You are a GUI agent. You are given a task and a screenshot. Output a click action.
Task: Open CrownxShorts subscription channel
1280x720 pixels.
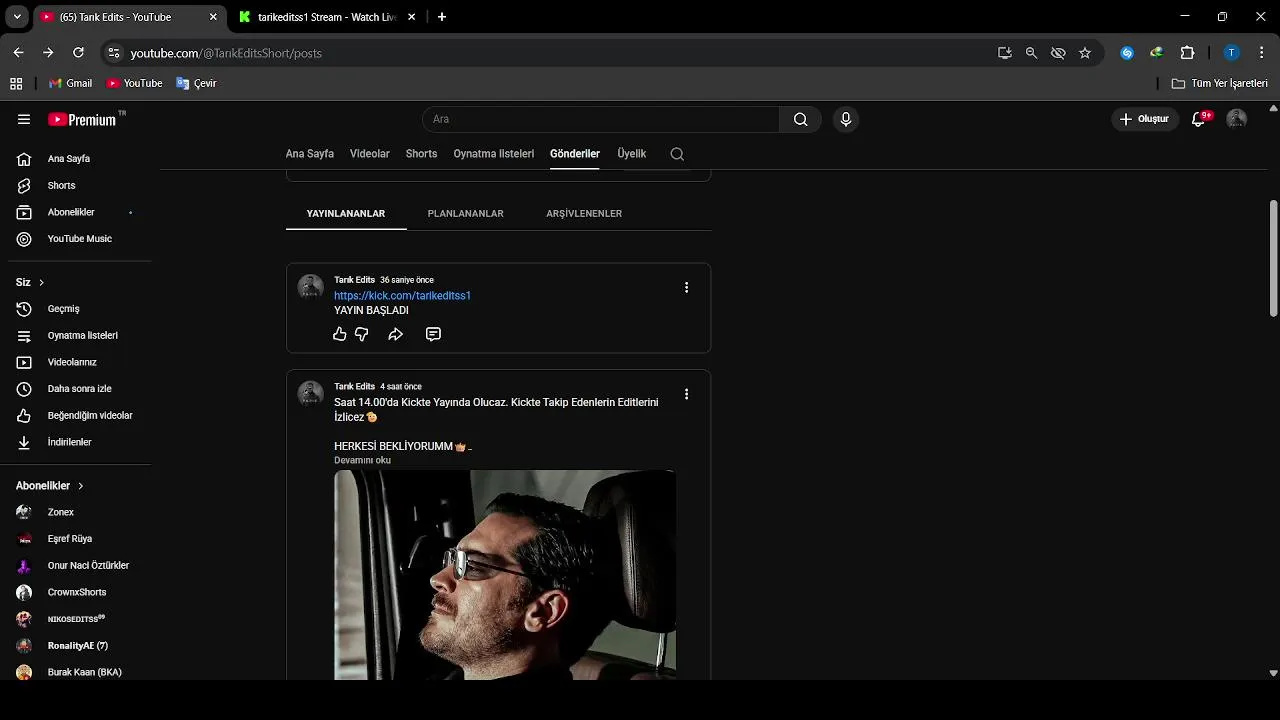pyautogui.click(x=75, y=592)
